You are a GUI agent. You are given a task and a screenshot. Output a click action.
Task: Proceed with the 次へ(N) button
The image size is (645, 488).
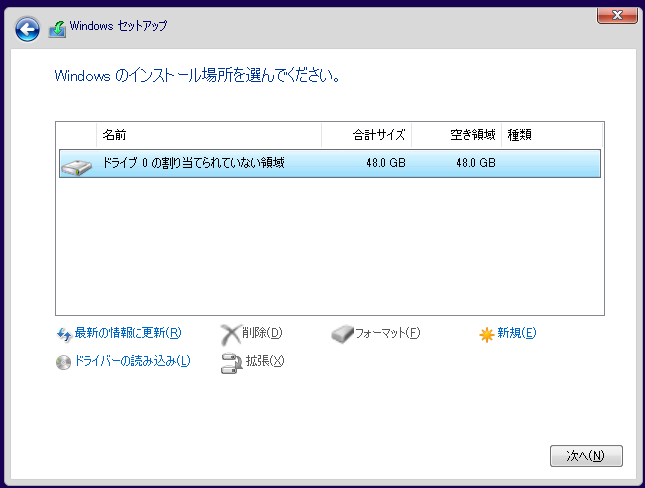pyautogui.click(x=586, y=456)
